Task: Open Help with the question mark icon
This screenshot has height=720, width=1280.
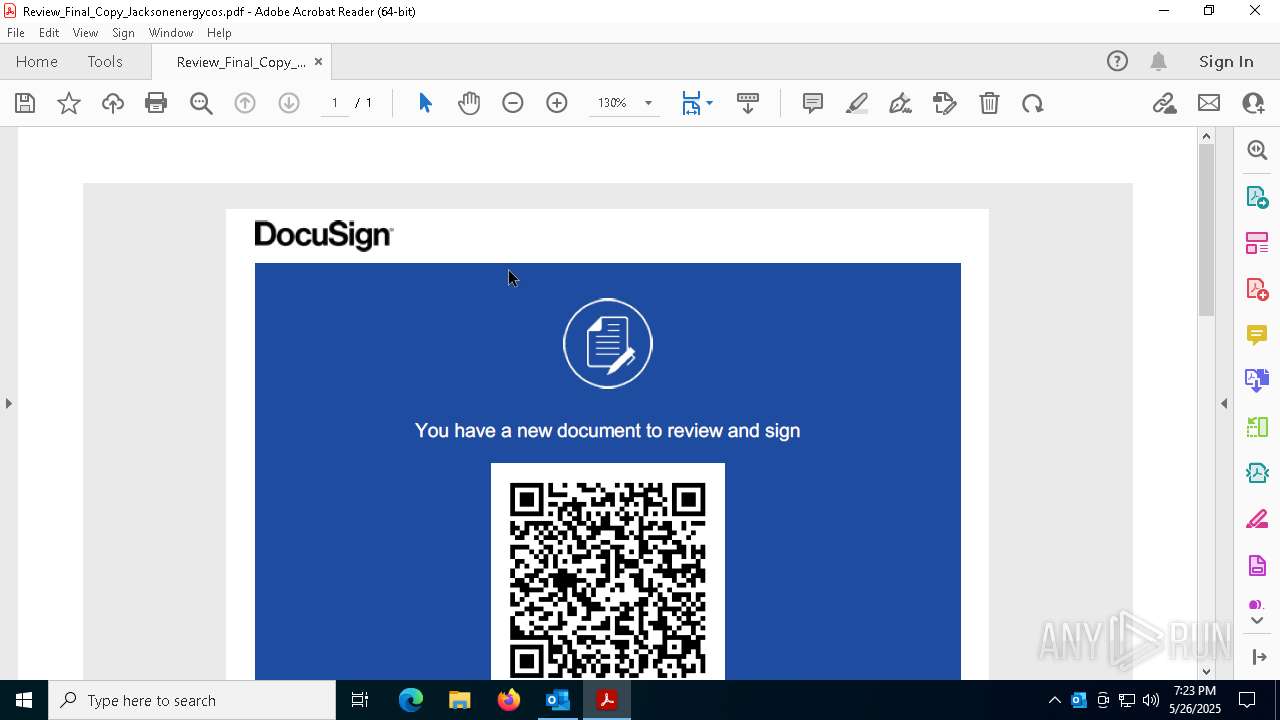Action: (x=1117, y=62)
